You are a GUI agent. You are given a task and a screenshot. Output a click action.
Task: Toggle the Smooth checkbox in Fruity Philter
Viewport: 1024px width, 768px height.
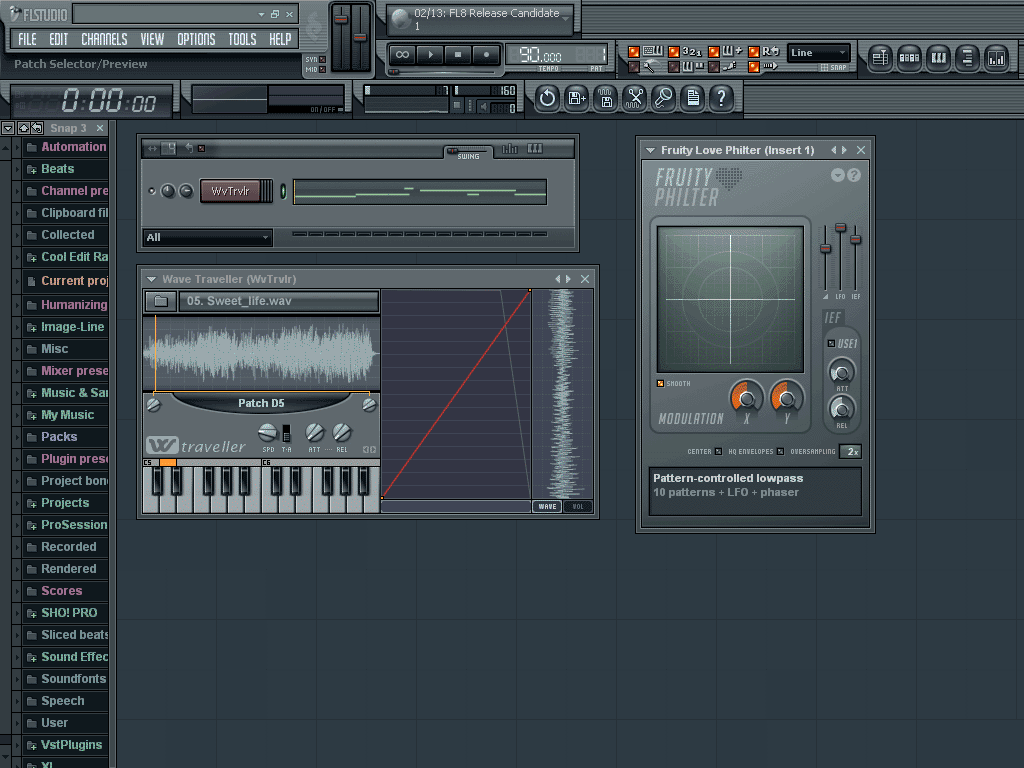click(x=660, y=383)
